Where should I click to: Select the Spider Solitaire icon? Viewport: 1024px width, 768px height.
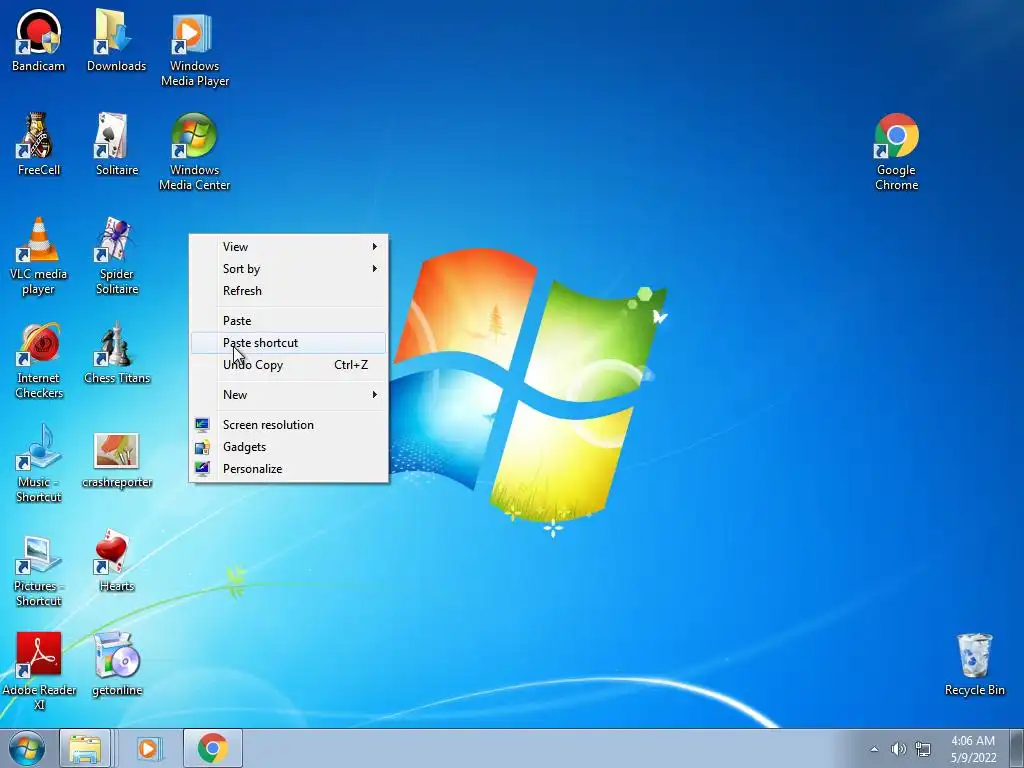tap(116, 256)
